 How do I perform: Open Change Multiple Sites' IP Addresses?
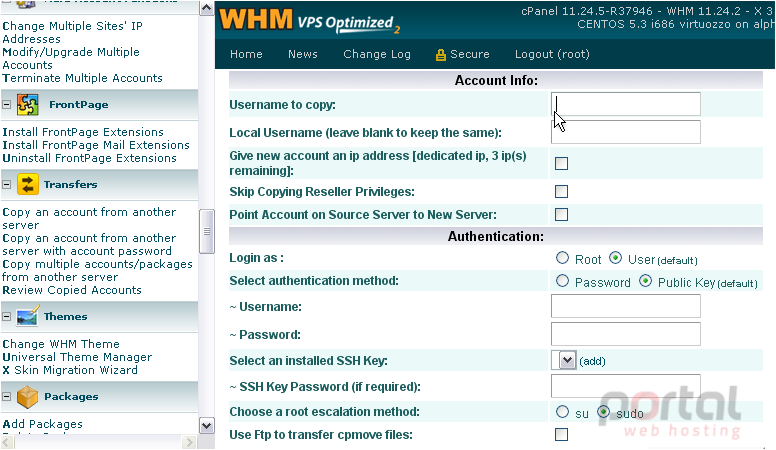coord(72,32)
